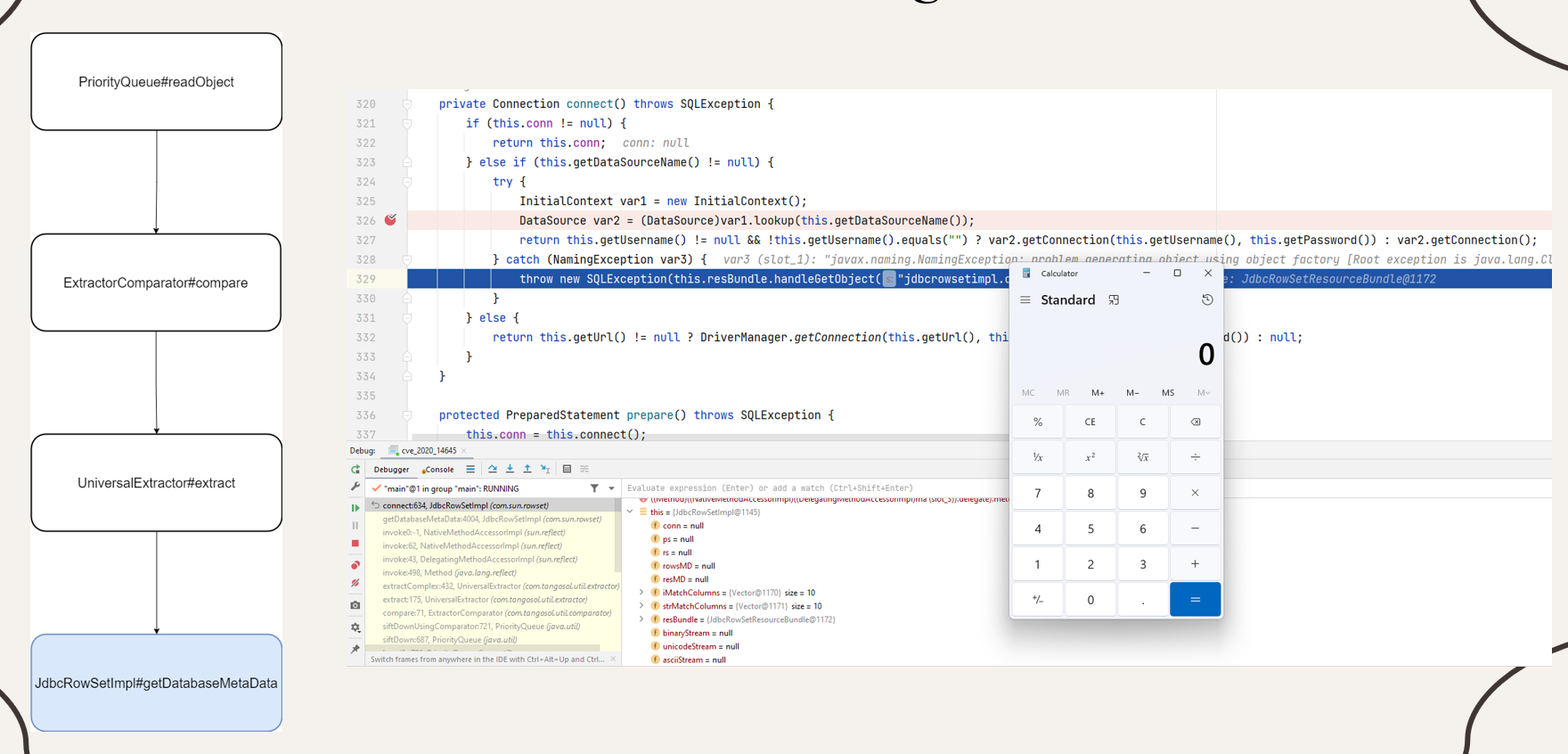
Task: Close the cve_2020_14645 debug tab
Action: 464,450
